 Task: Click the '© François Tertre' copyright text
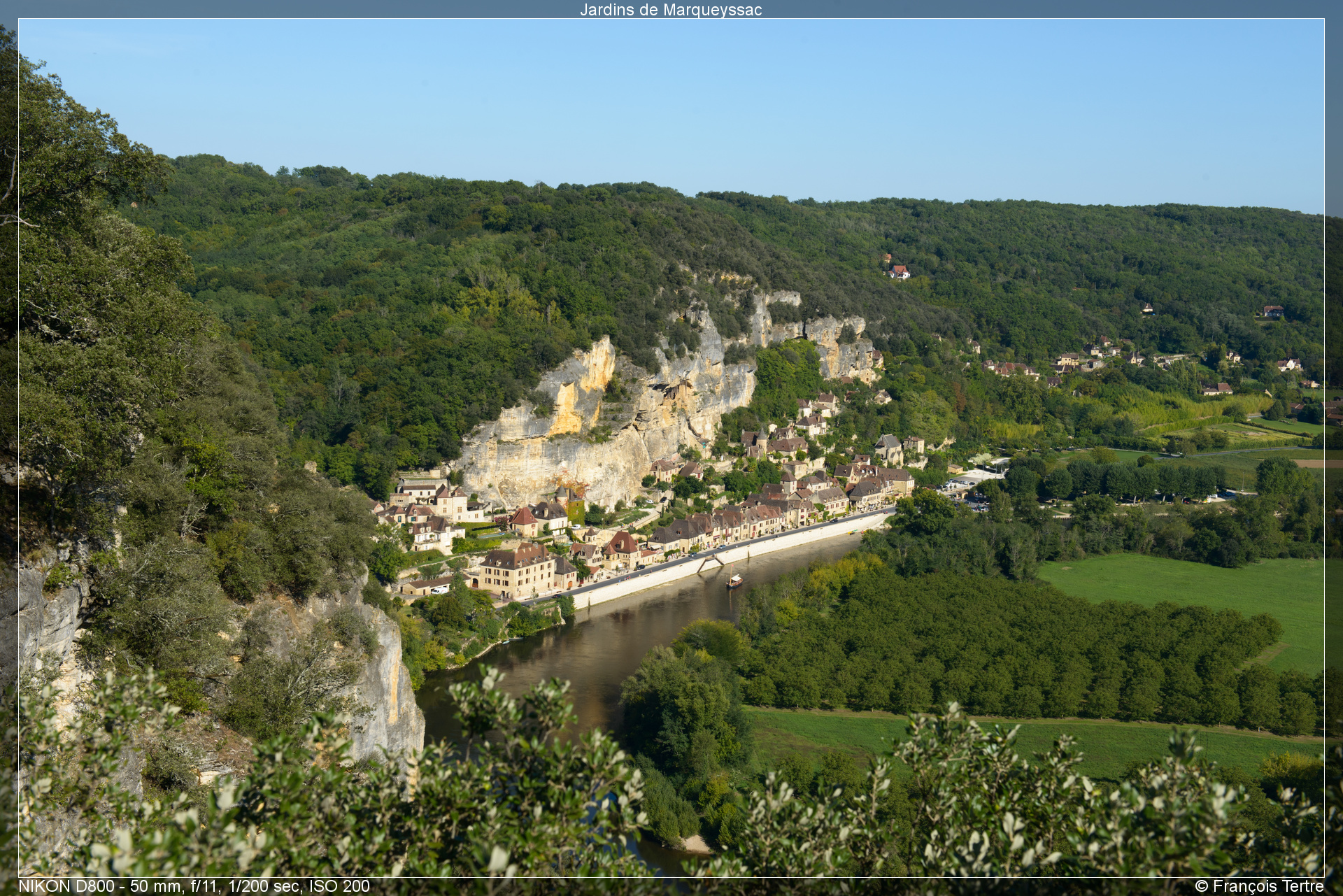click(x=1259, y=886)
